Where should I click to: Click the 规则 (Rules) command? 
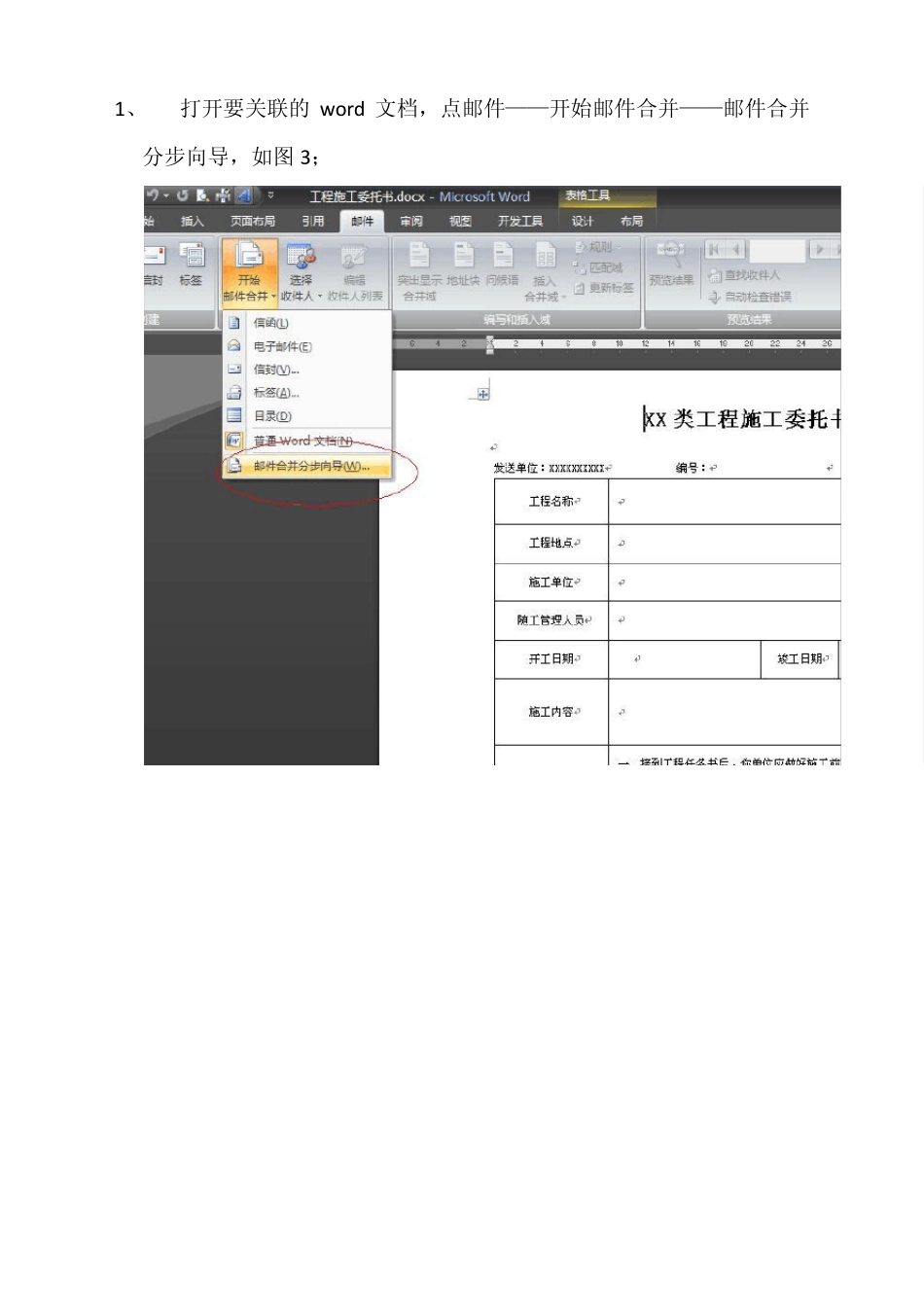point(598,247)
